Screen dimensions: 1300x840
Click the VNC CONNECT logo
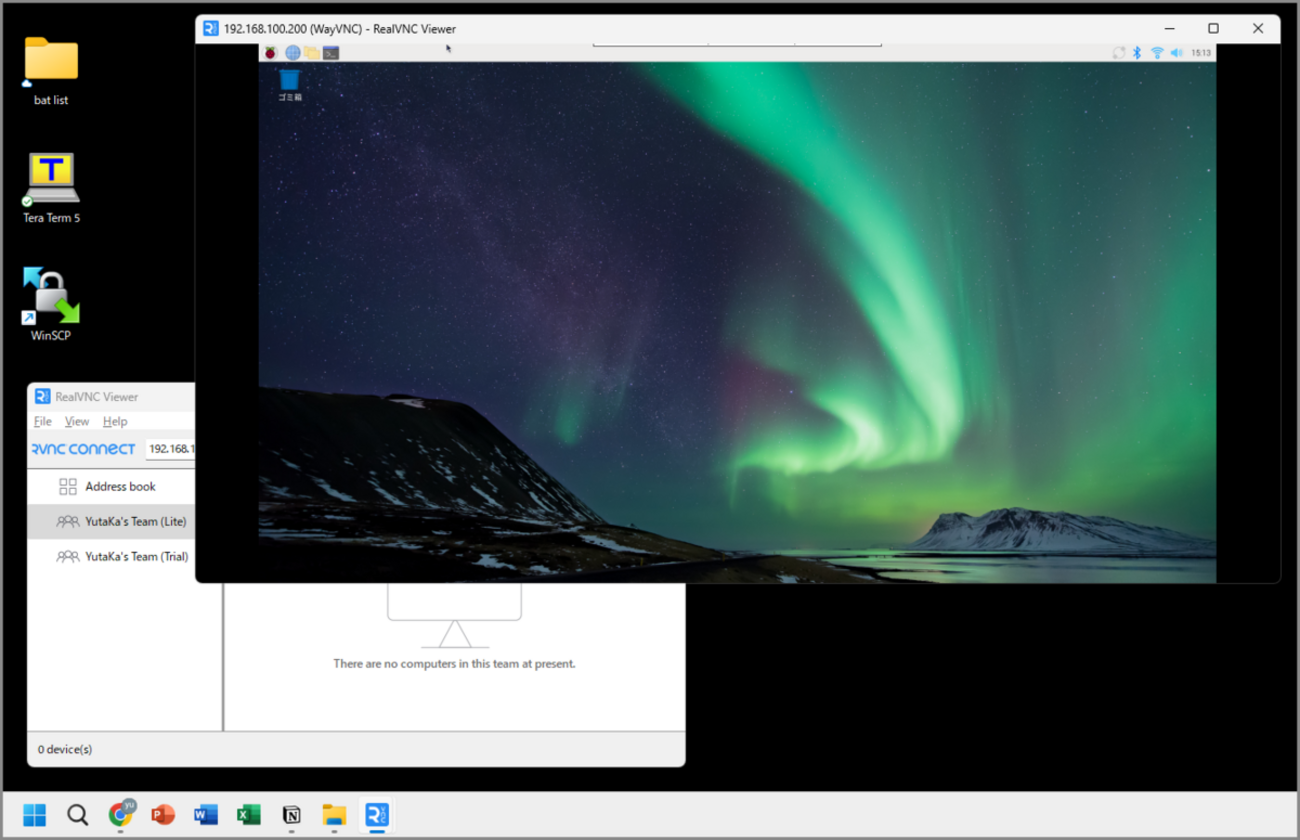coord(83,449)
